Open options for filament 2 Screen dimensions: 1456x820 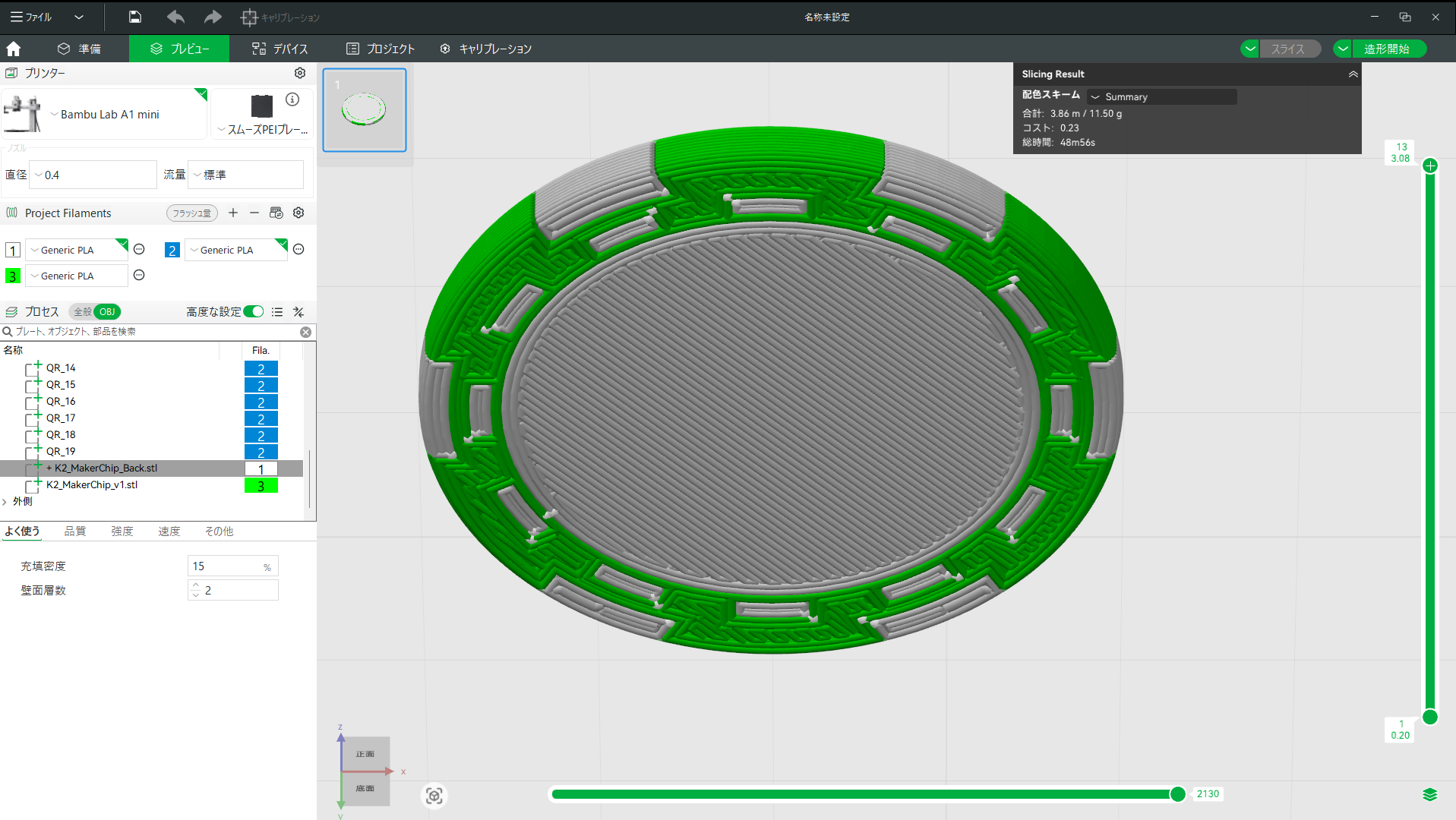pyautogui.click(x=298, y=249)
